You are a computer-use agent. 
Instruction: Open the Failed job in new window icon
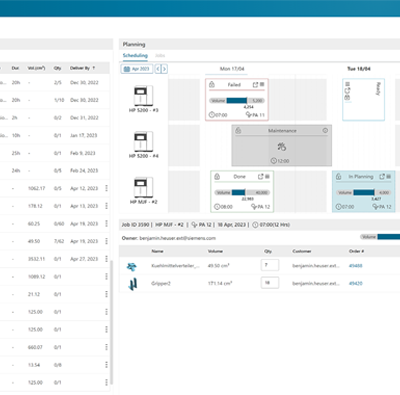255,85
